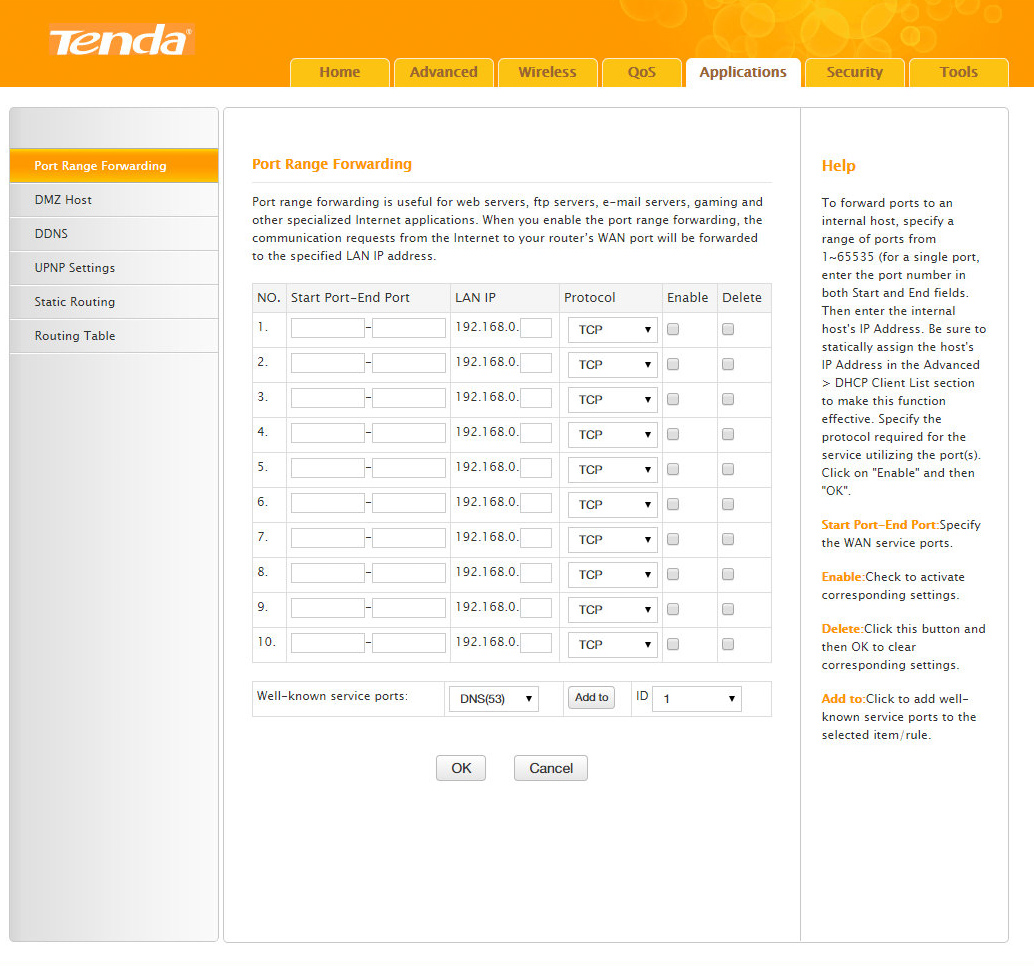
Task: Click 'Start Port-End Port:' help term
Action: [880, 525]
